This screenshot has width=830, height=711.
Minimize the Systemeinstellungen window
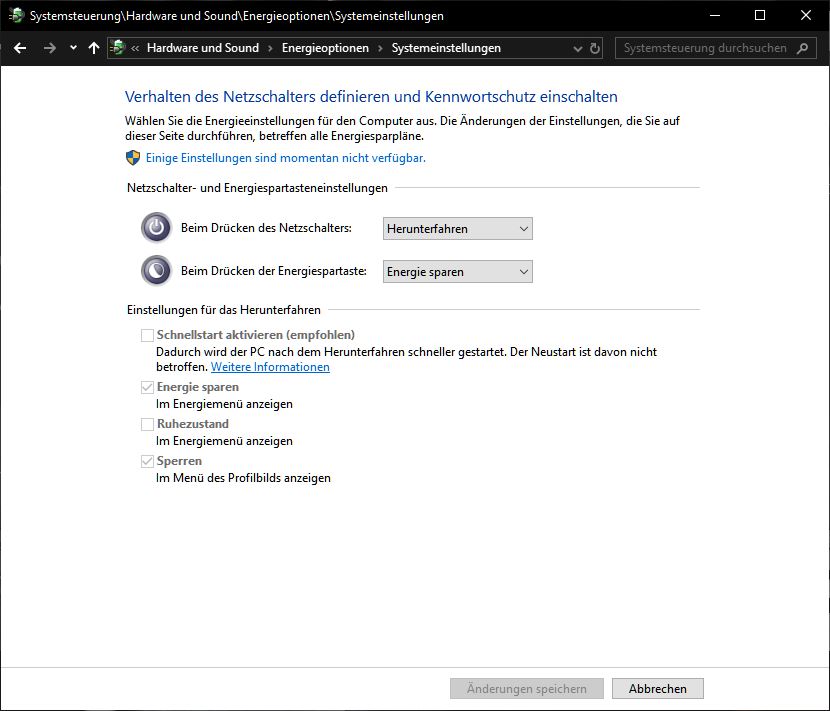pos(715,15)
